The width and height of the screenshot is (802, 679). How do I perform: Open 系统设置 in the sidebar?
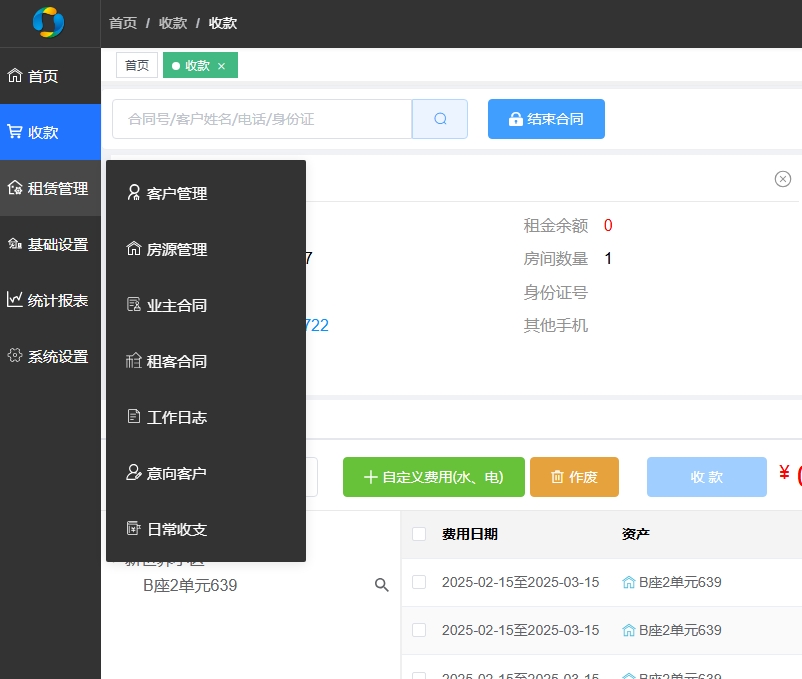coord(50,356)
